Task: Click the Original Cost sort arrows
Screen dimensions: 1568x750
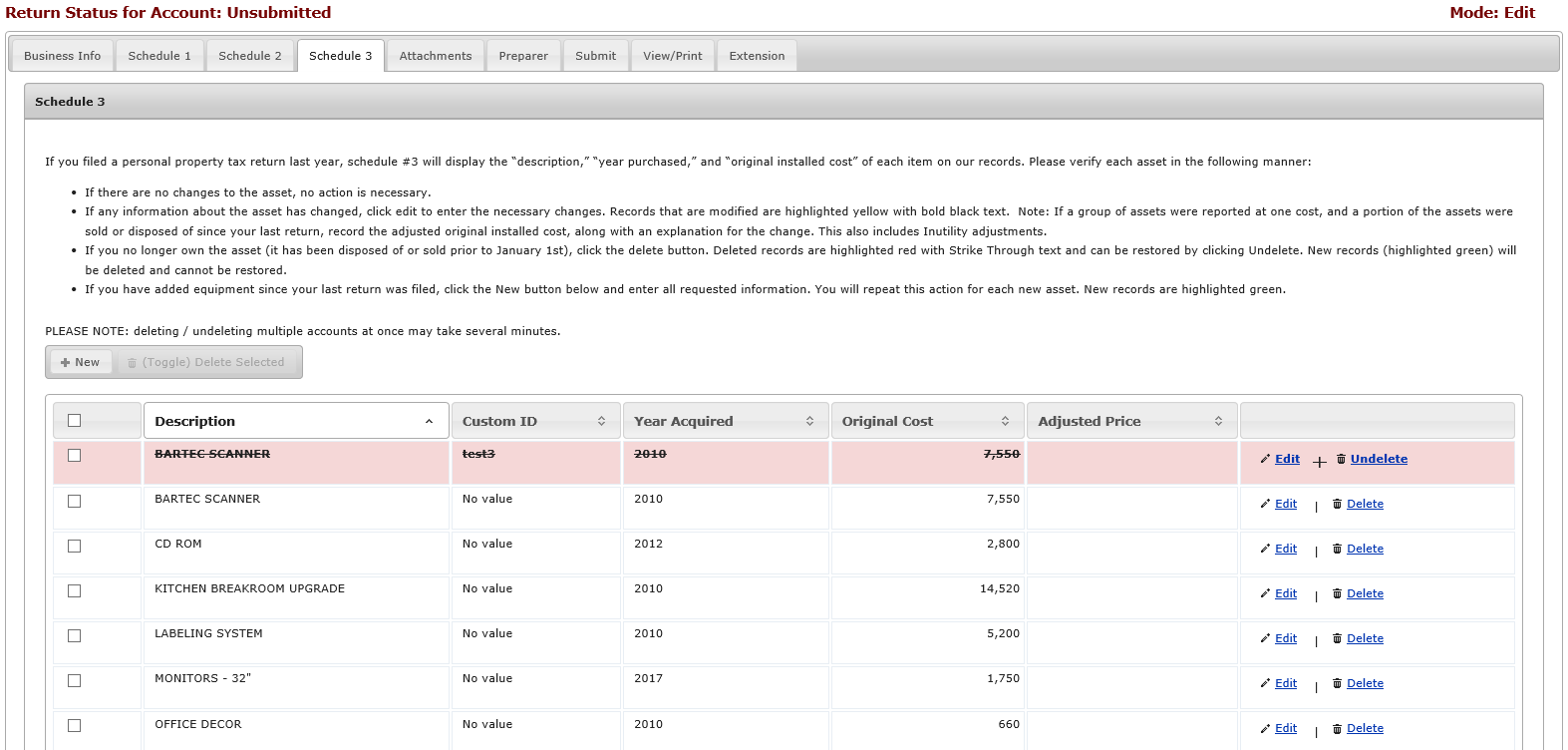Action: [x=1005, y=421]
